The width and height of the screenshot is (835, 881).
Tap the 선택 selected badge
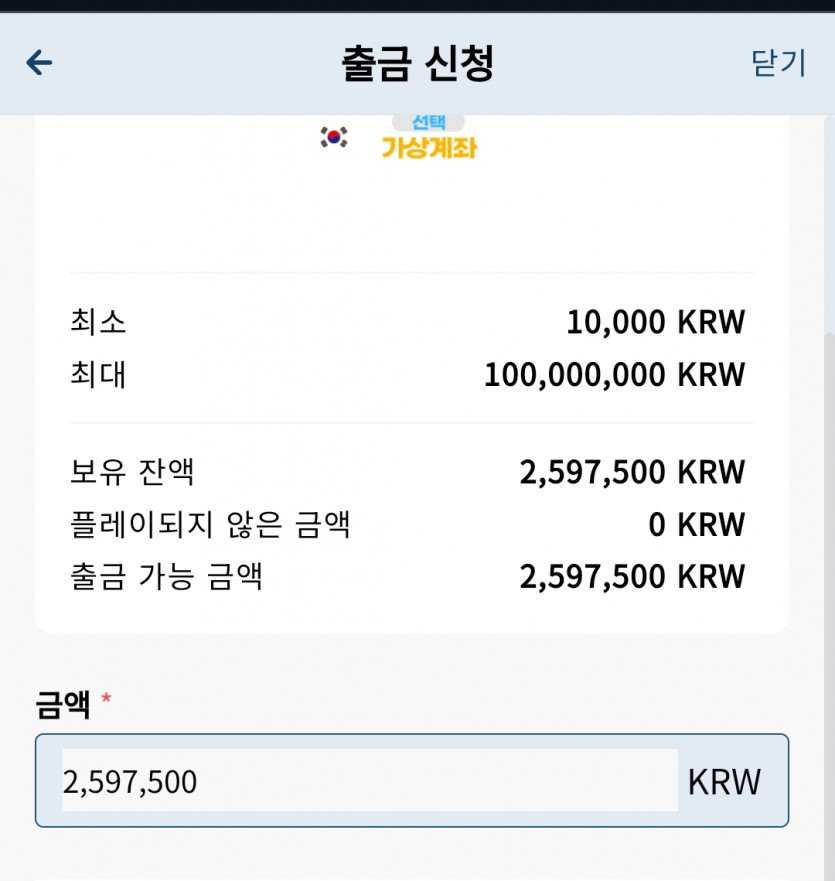428,122
